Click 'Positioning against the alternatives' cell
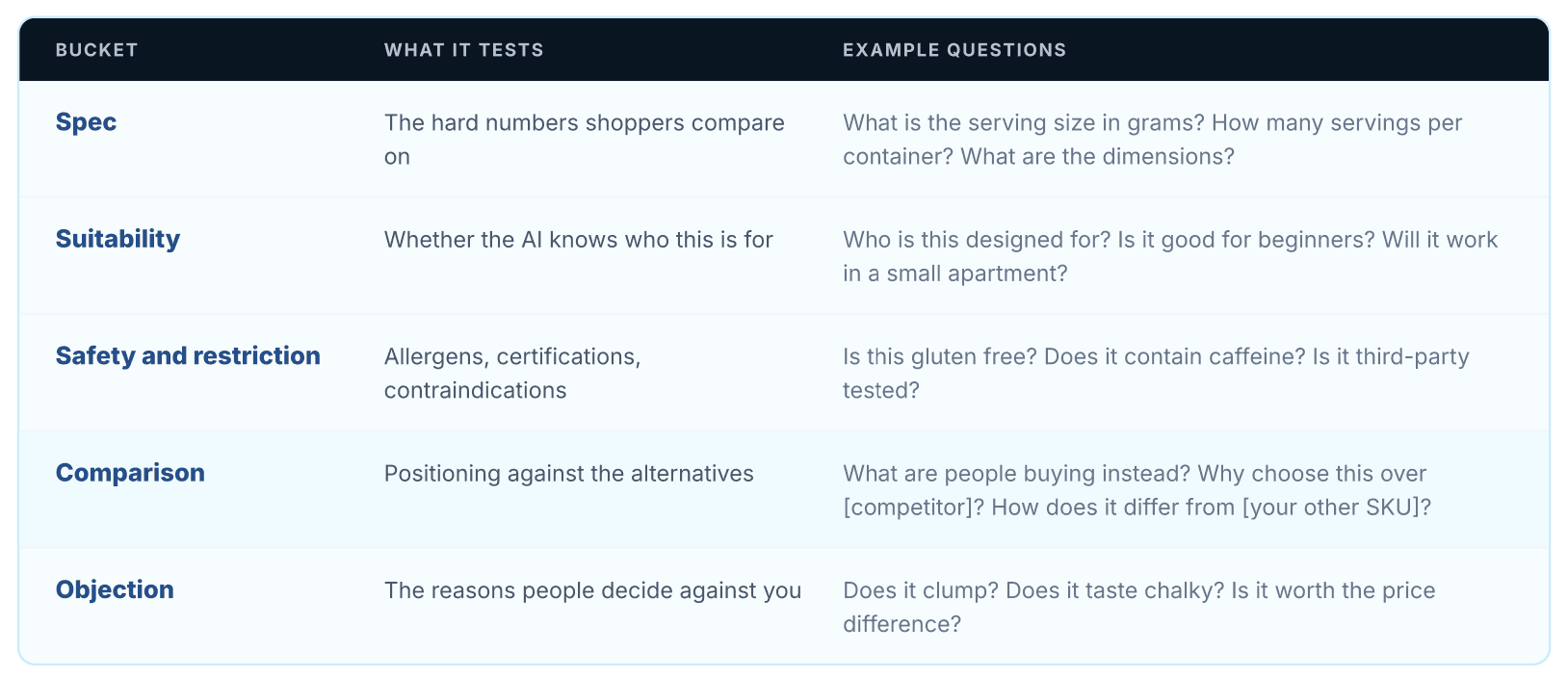 (569, 474)
